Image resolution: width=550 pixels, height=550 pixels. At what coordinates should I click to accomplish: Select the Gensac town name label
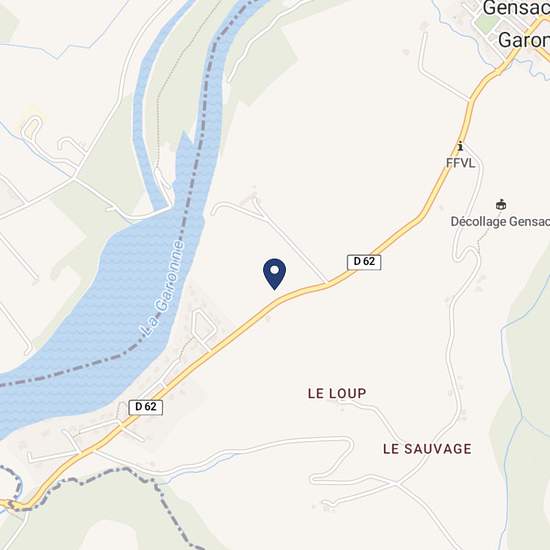pyautogui.click(x=516, y=8)
